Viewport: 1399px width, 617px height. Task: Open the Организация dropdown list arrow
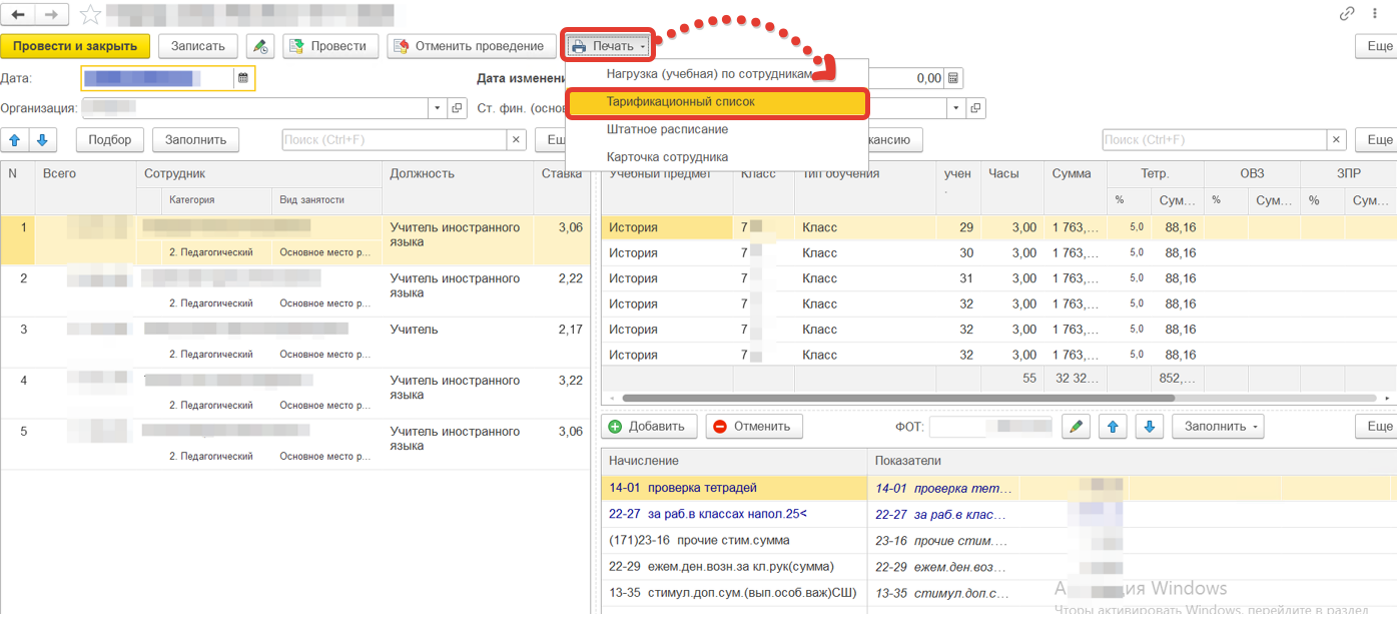point(437,108)
